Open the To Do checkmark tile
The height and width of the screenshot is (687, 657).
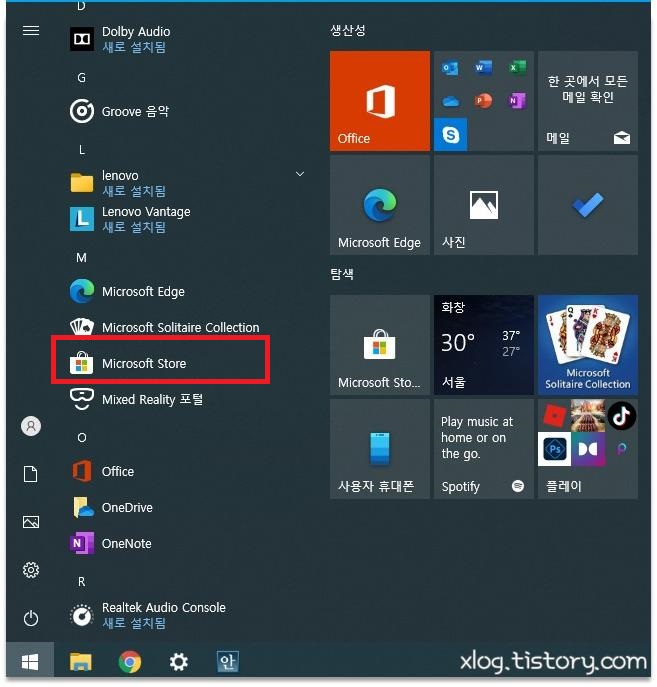pyautogui.click(x=588, y=205)
